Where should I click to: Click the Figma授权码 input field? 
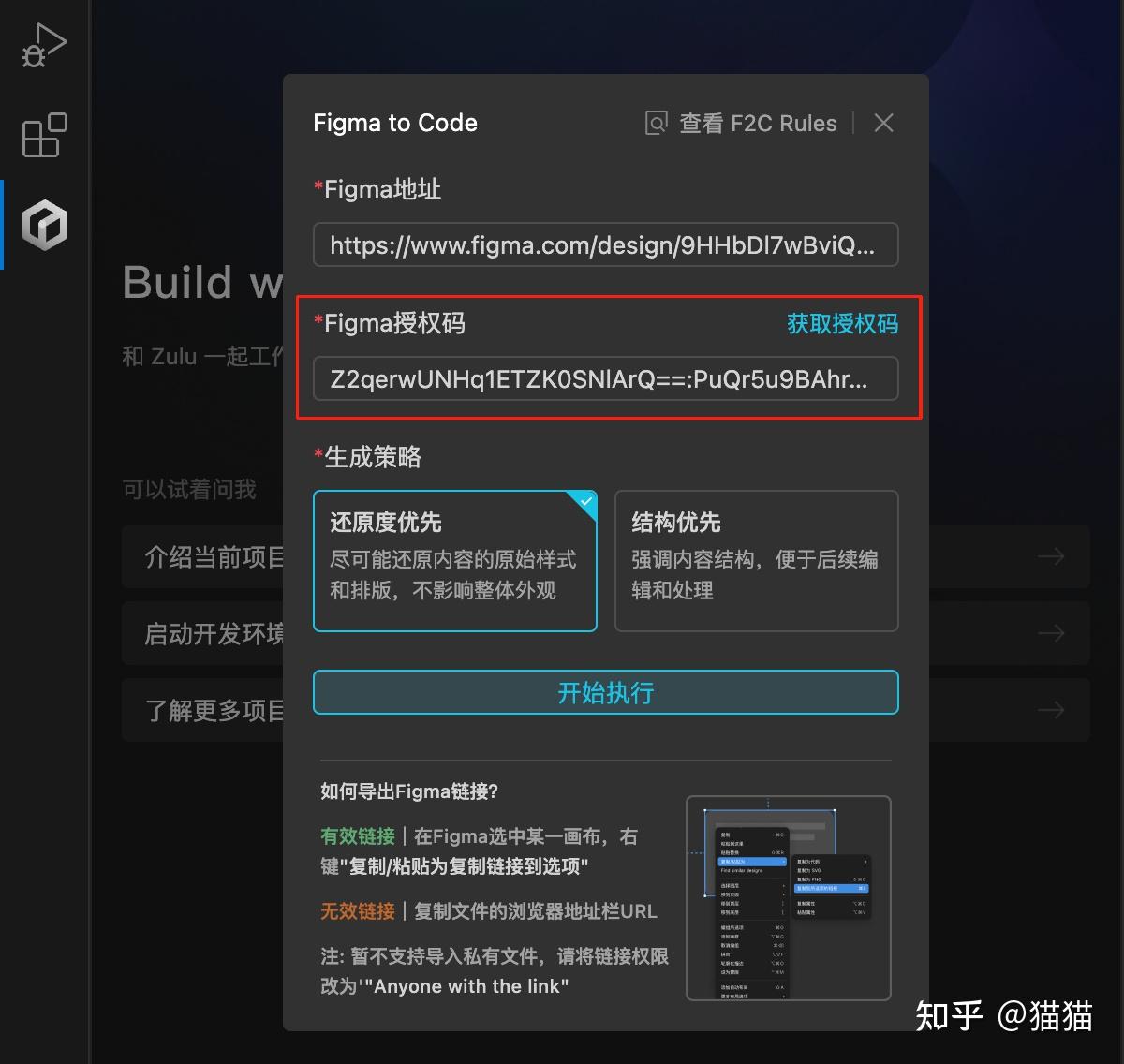tap(605, 378)
